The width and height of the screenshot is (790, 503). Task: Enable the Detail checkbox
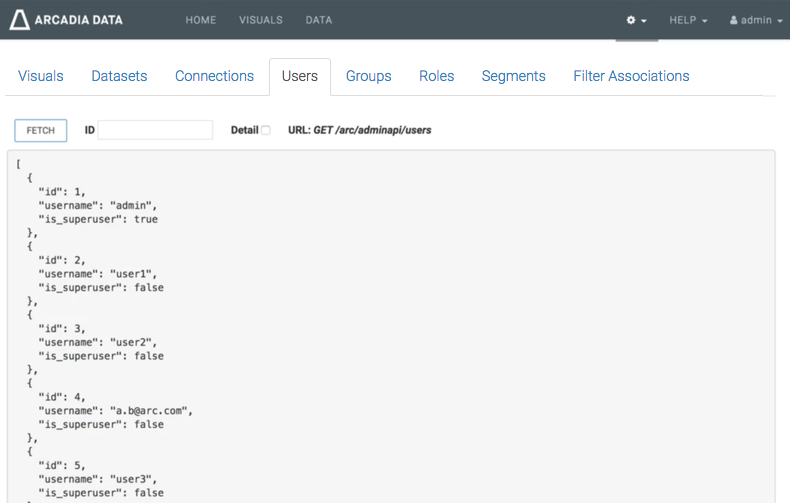point(265,130)
